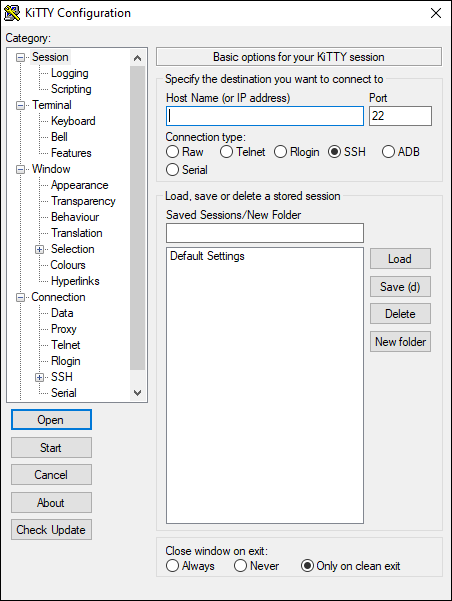
Task: Select Serial connection type radio
Action: coord(187,170)
